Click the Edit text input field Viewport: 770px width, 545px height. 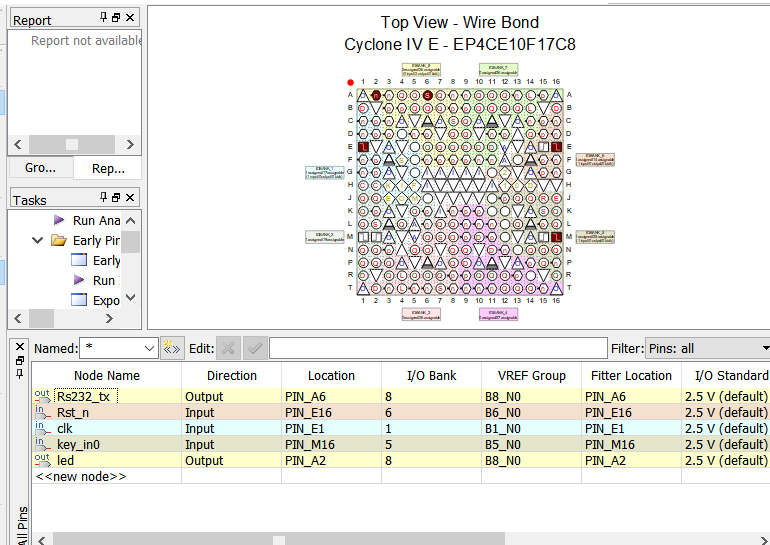point(438,348)
